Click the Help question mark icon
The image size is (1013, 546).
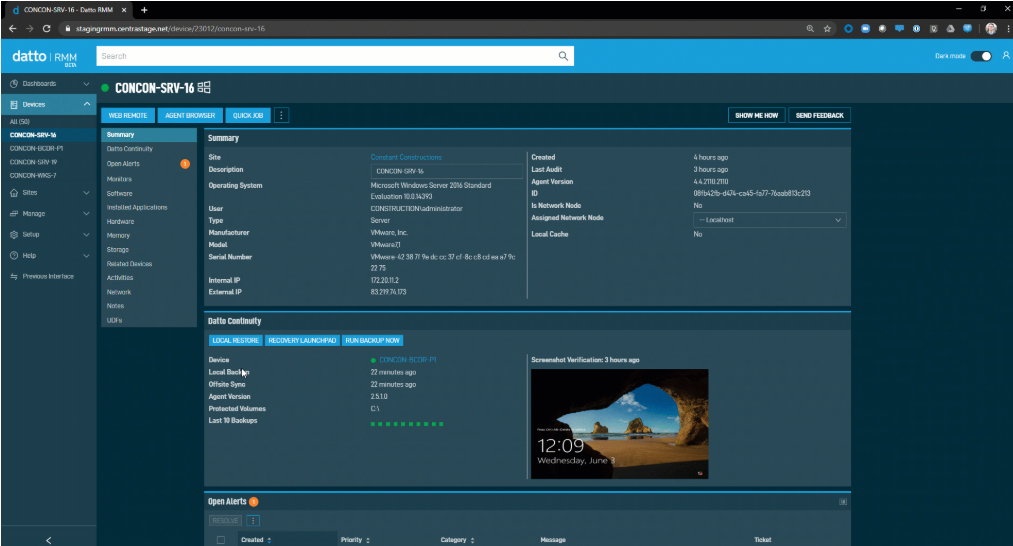(14, 256)
